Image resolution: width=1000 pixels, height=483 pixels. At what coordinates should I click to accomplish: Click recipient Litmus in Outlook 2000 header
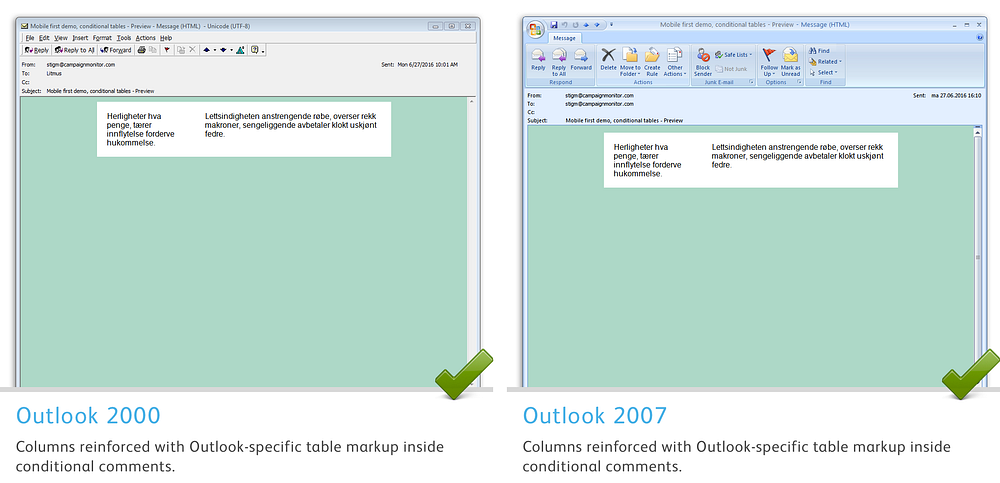(x=54, y=73)
